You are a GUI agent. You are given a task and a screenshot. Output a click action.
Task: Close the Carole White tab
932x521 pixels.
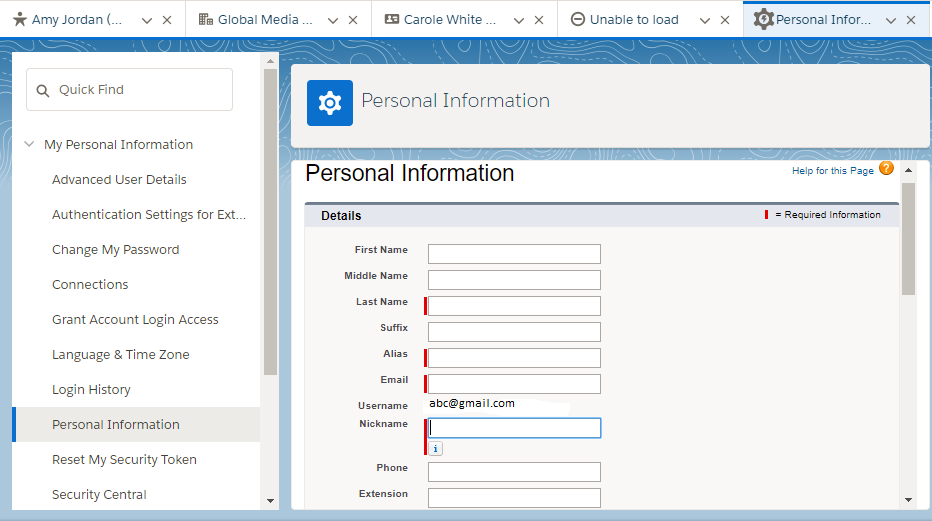click(x=539, y=20)
